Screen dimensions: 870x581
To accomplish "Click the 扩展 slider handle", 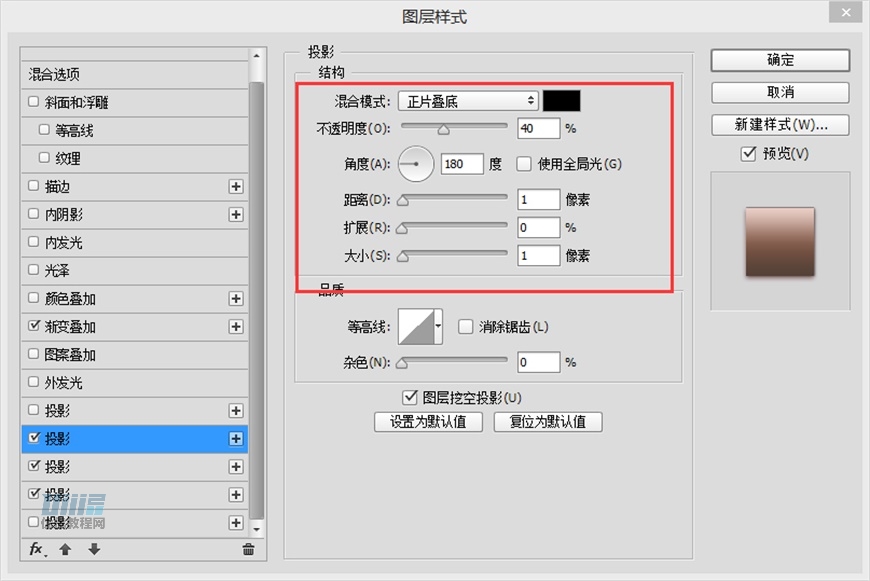I will click(403, 228).
